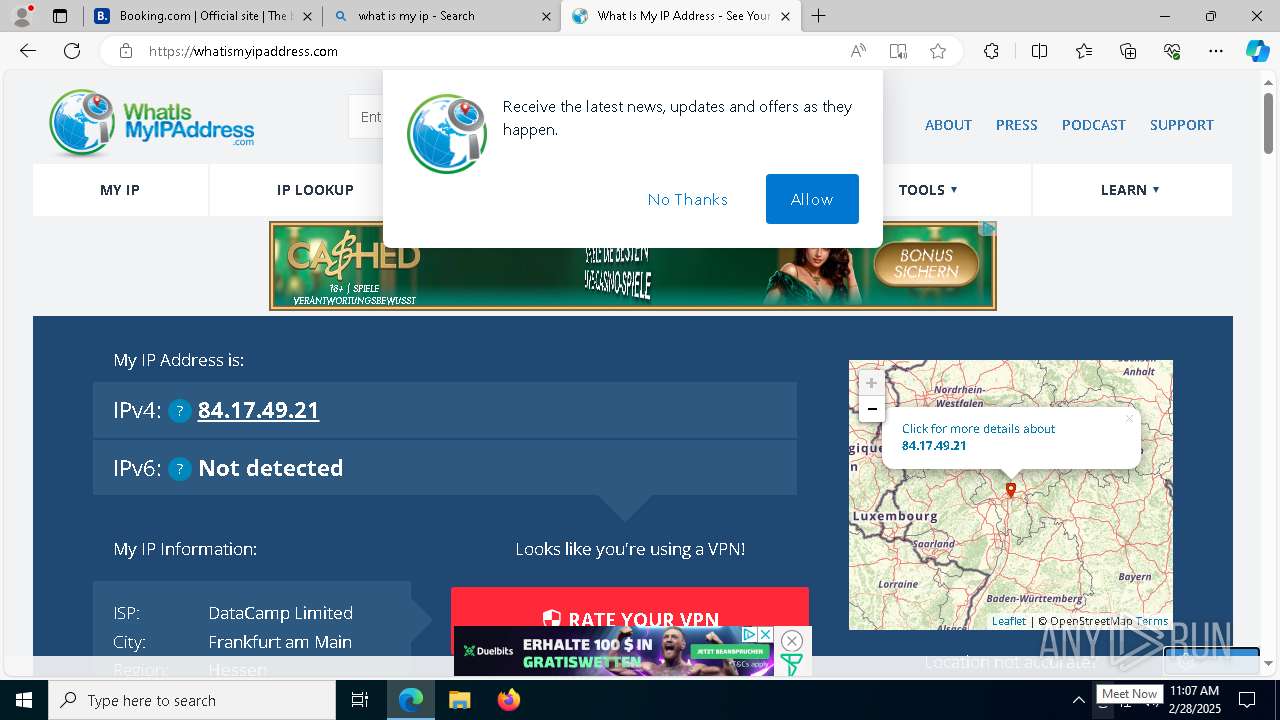Click the RATE YOUR VPN button
The image size is (1280, 720).
click(x=630, y=618)
